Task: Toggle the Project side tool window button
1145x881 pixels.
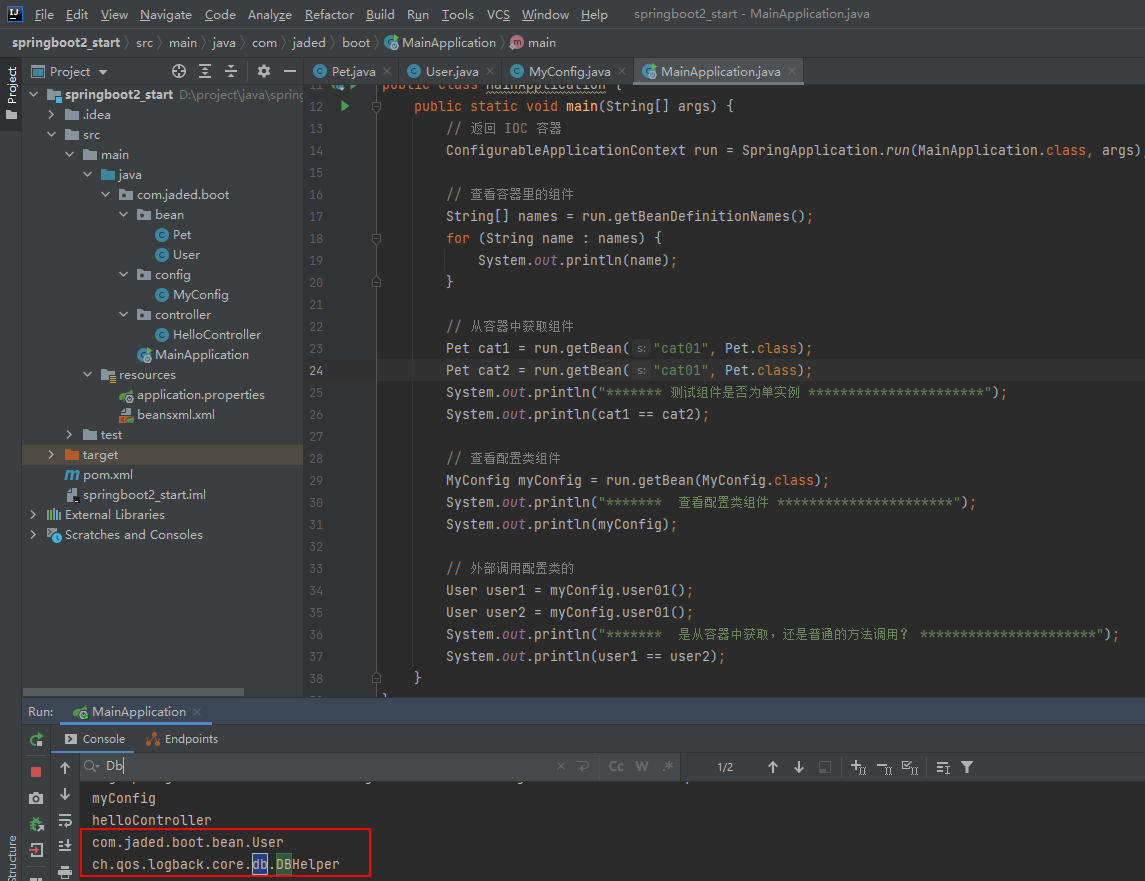Action: click(x=12, y=93)
